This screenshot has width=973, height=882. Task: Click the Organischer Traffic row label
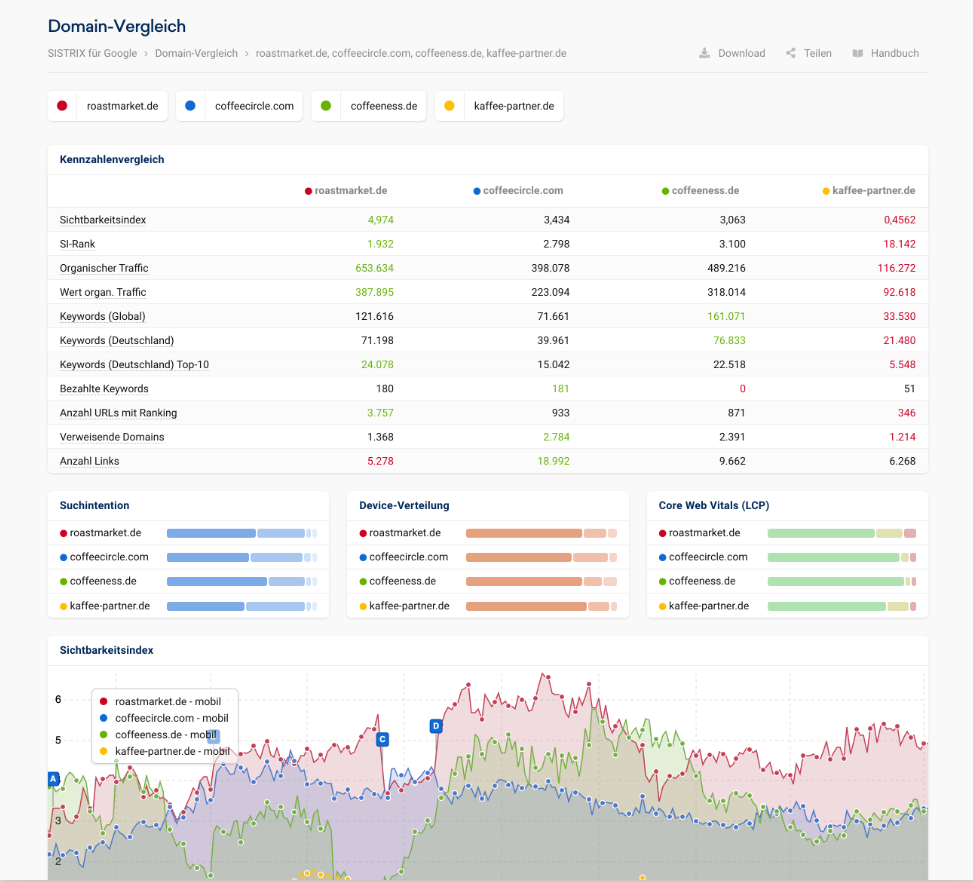pyautogui.click(x=104, y=268)
